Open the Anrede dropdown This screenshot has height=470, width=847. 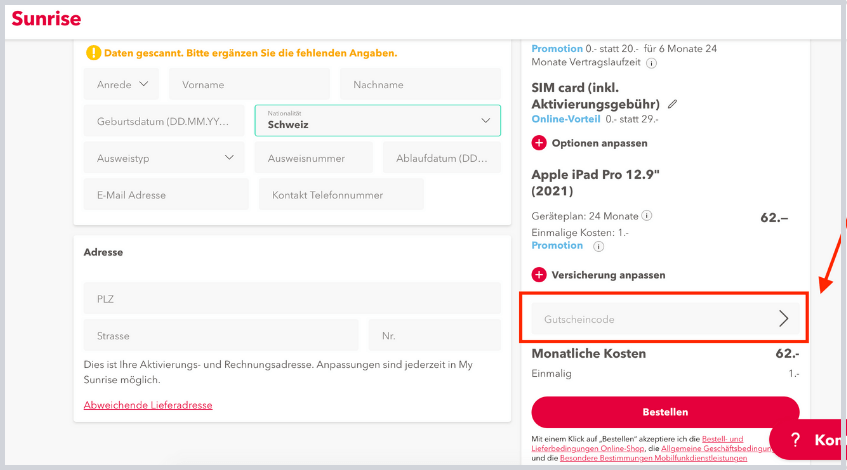click(122, 84)
